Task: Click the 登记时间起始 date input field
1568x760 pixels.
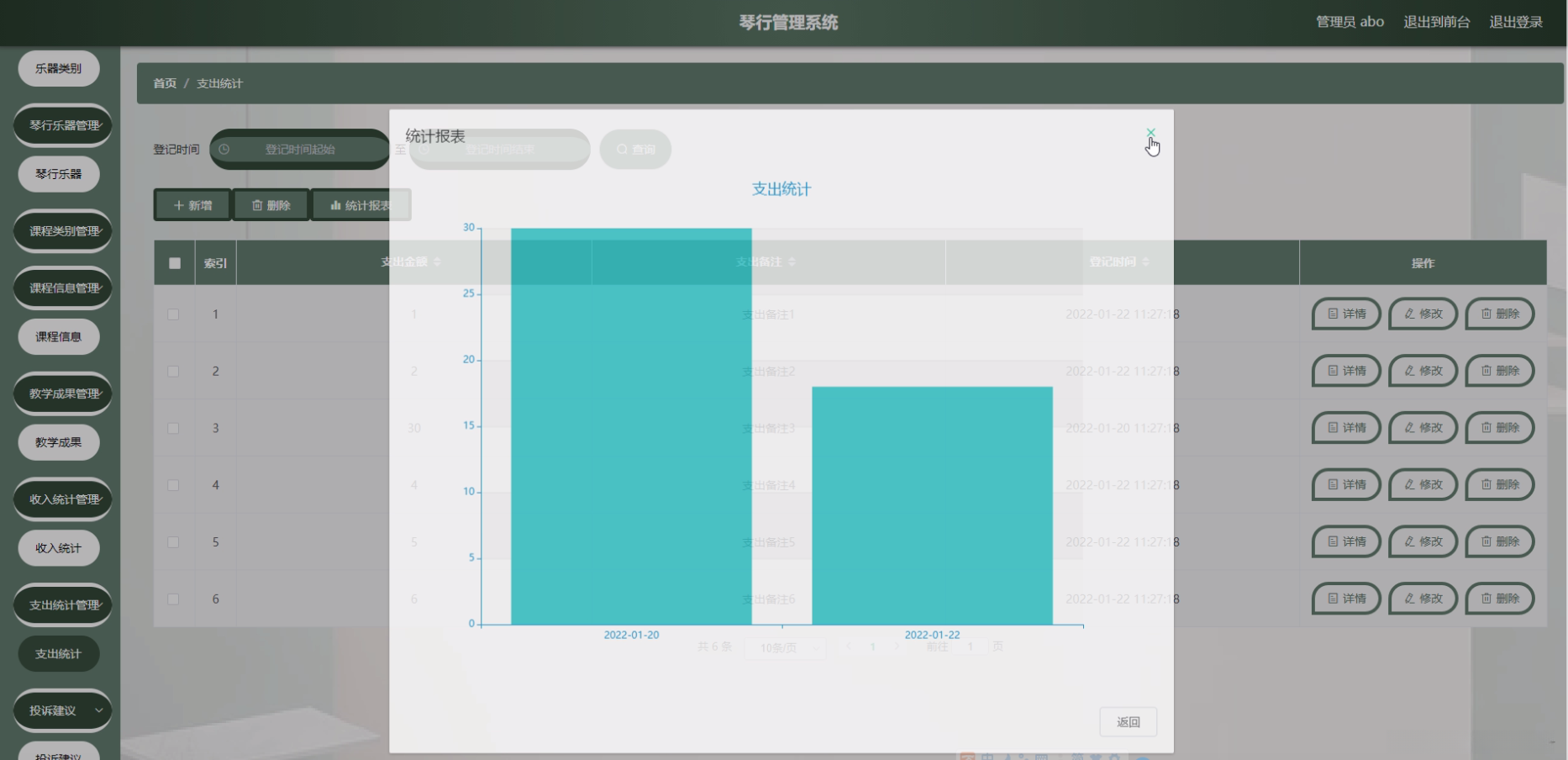Action: [300, 150]
